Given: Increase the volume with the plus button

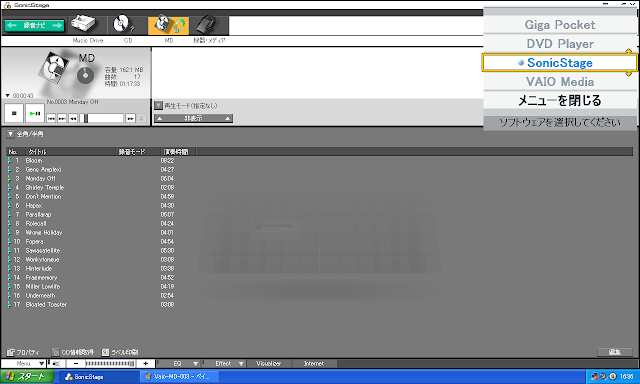Looking at the screenshot, I should click(145, 364).
